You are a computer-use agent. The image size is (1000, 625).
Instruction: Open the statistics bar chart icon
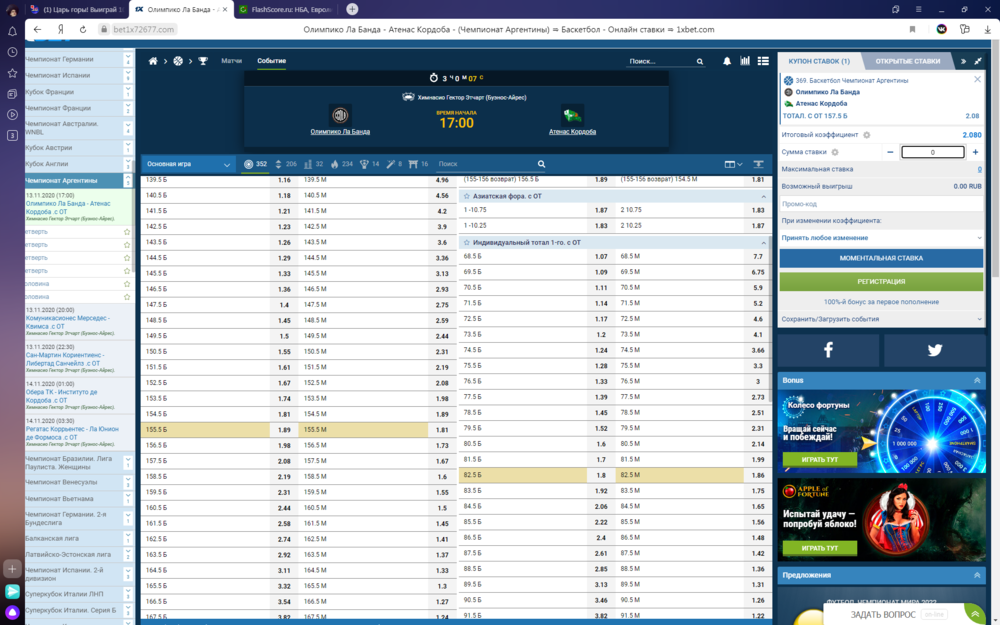744,61
